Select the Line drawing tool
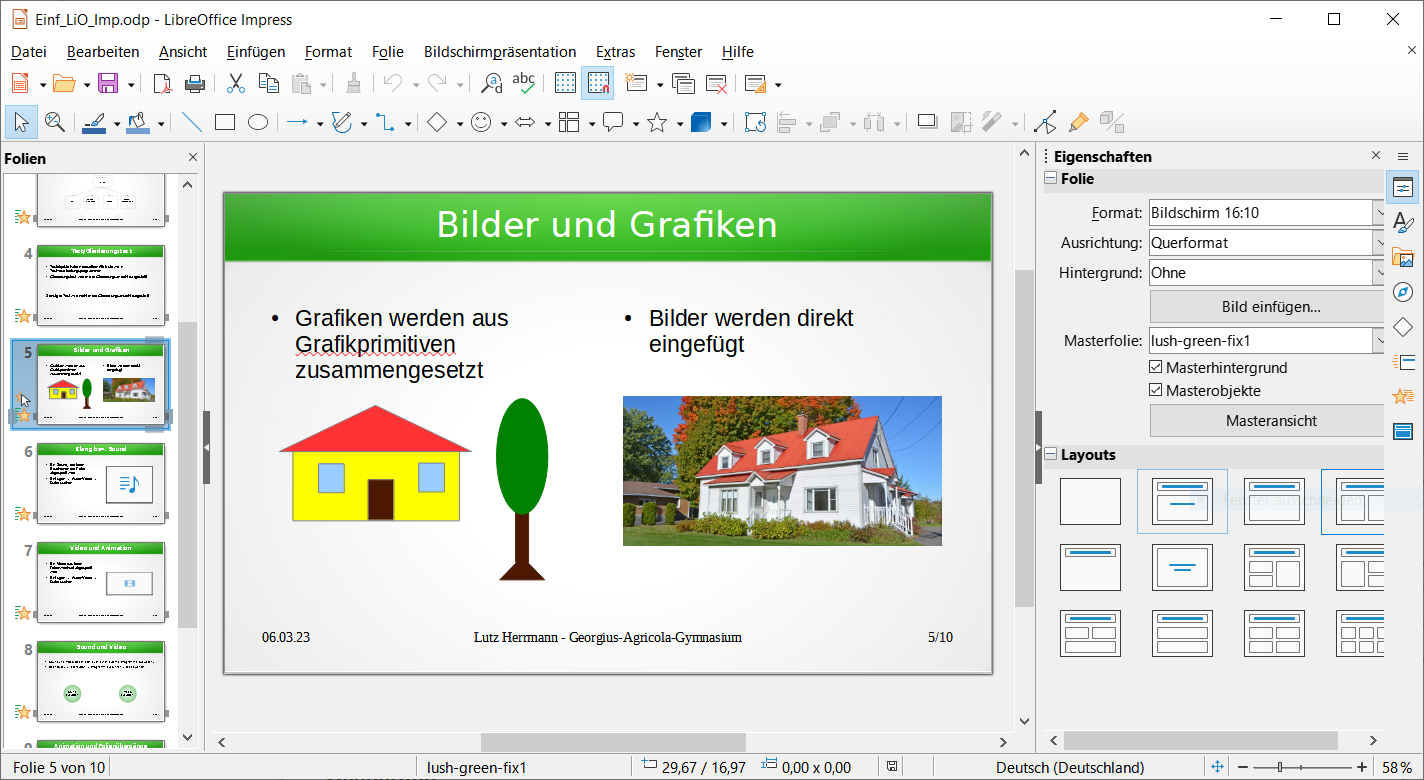Viewport: 1424px width, 780px height. click(191, 122)
